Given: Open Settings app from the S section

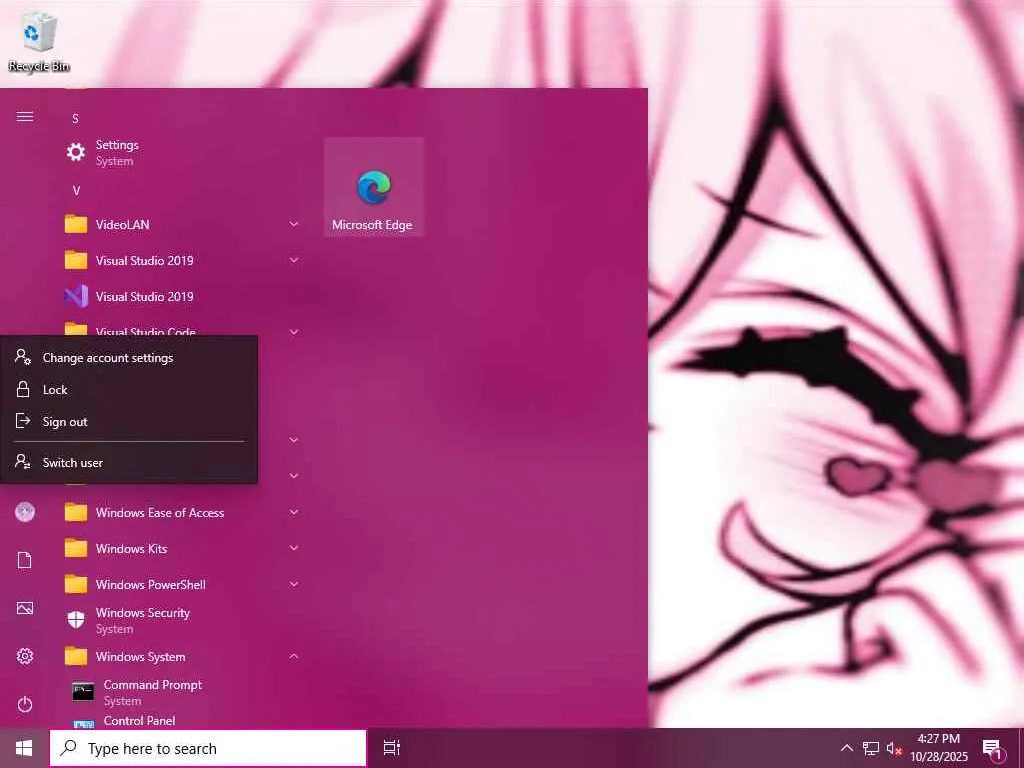Looking at the screenshot, I should 182,152.
